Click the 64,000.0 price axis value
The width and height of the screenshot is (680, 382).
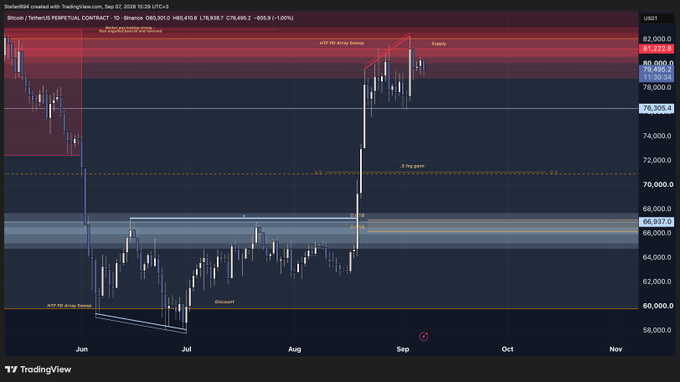[657, 258]
